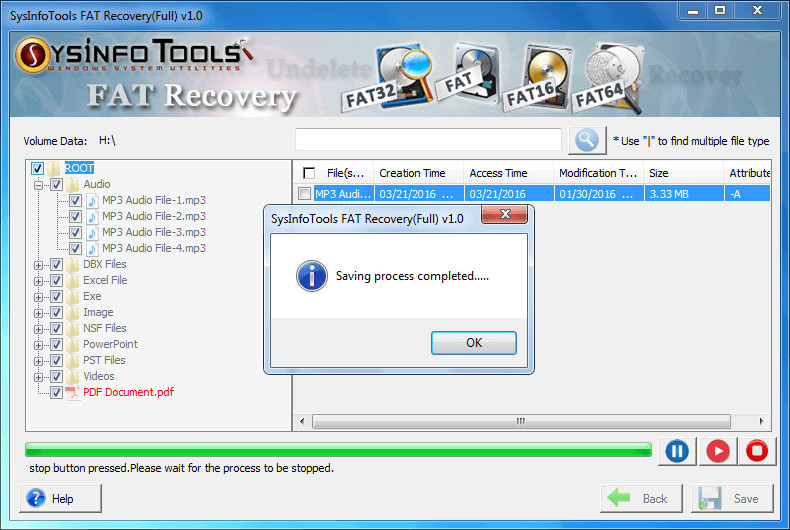Click the file type search input field

tap(428, 140)
